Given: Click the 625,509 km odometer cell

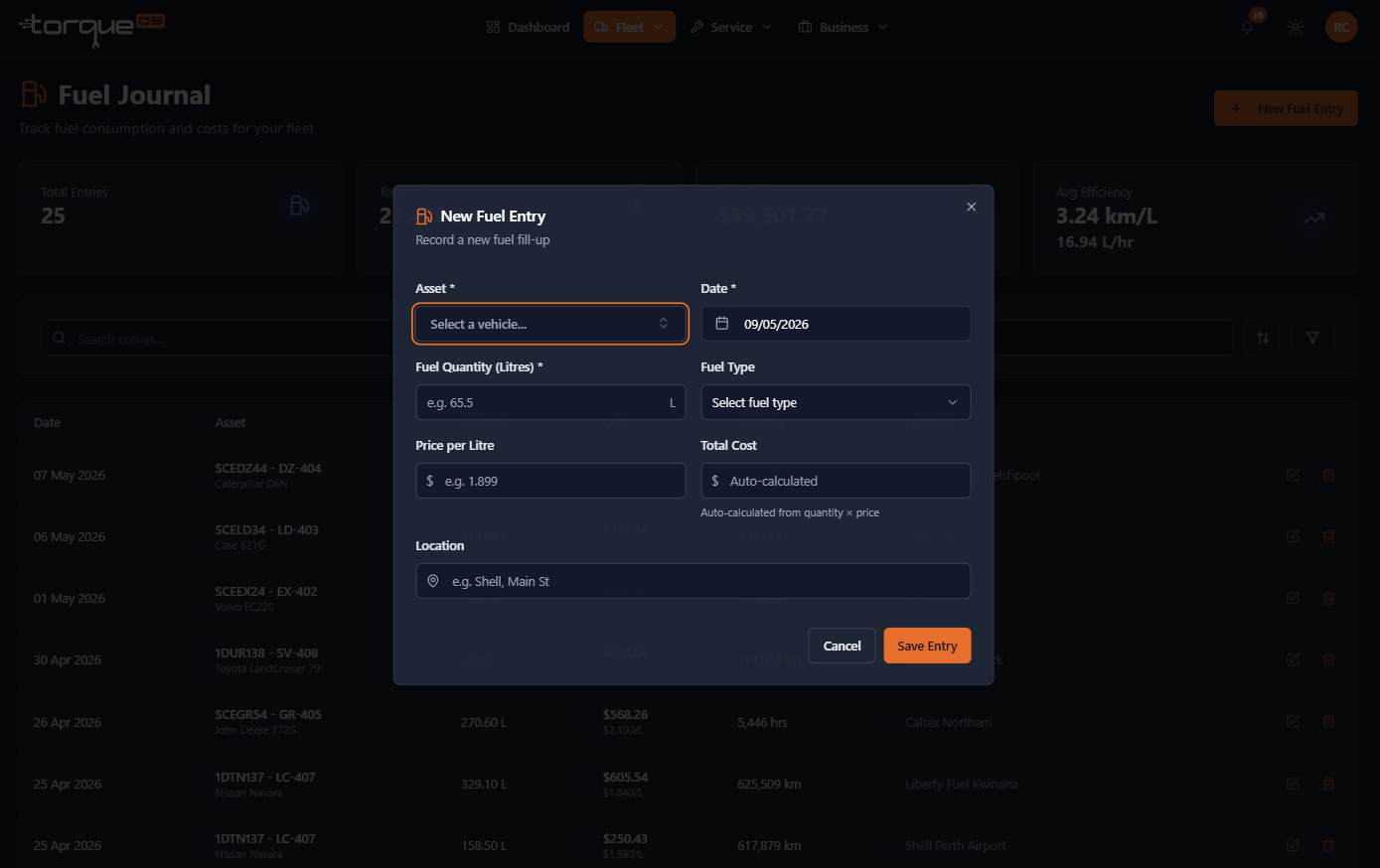Looking at the screenshot, I should (x=769, y=784).
